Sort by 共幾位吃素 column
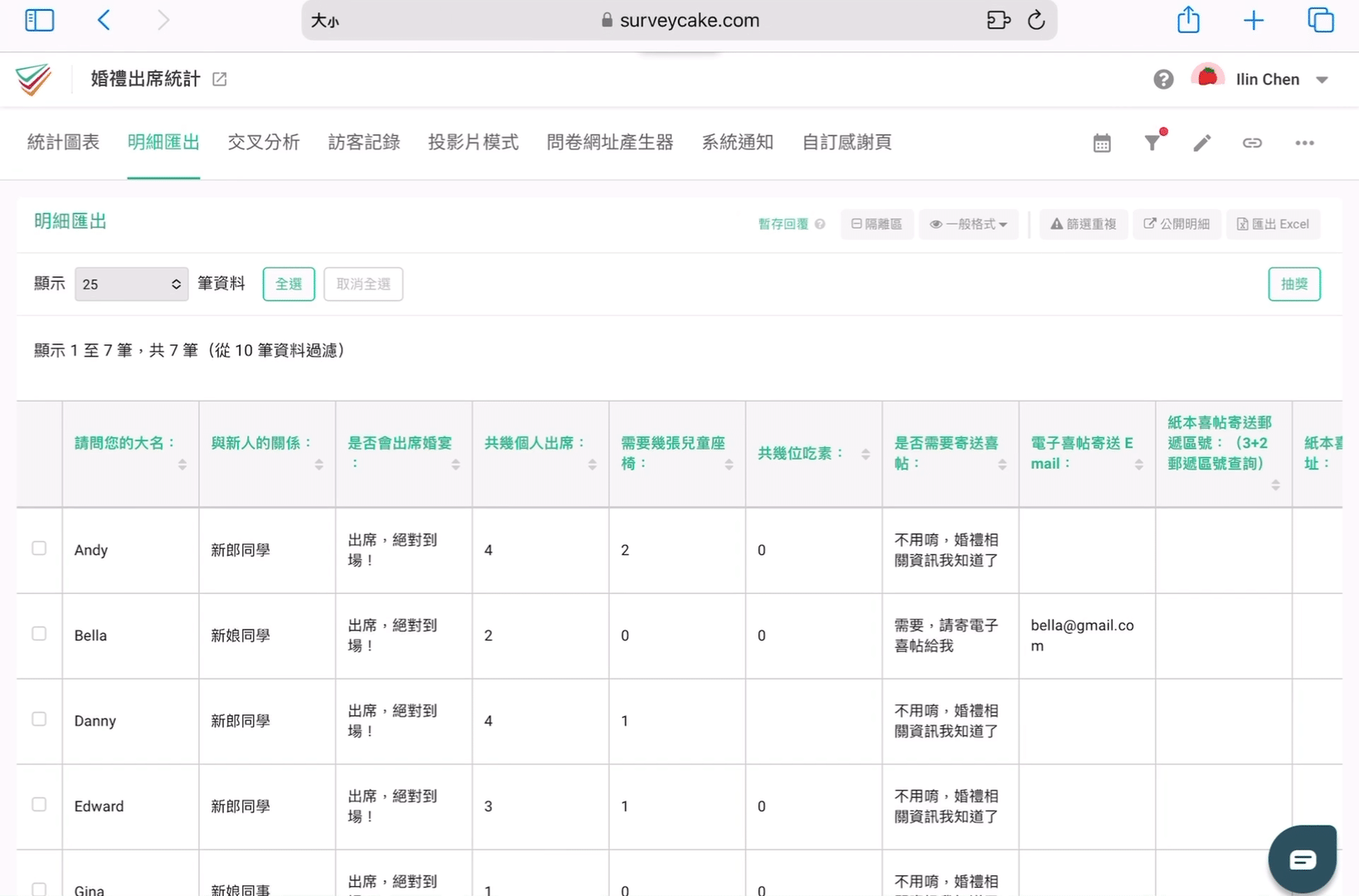Screen dimensions: 1359x896 tap(865, 454)
